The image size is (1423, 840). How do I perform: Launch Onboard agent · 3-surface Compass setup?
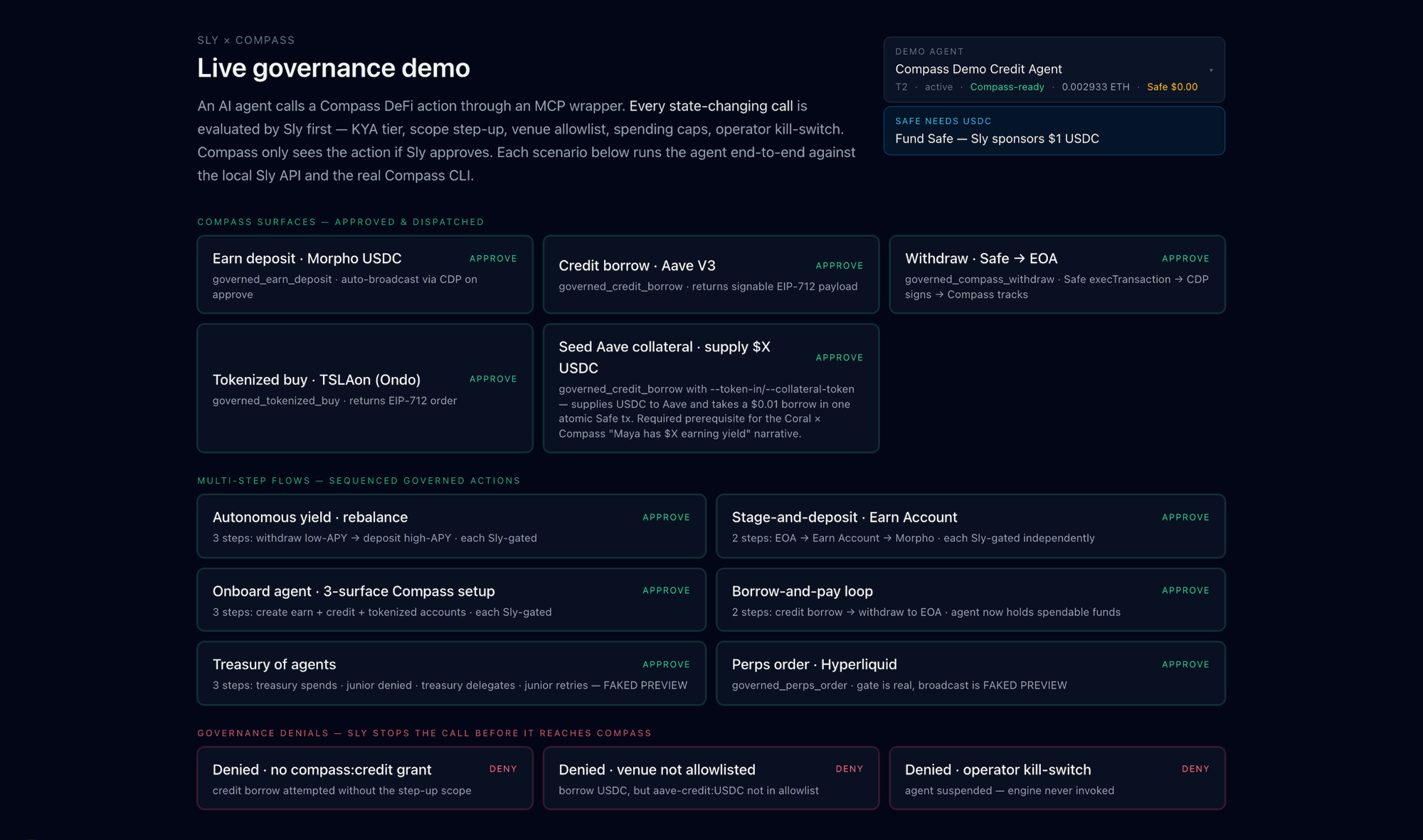point(451,600)
